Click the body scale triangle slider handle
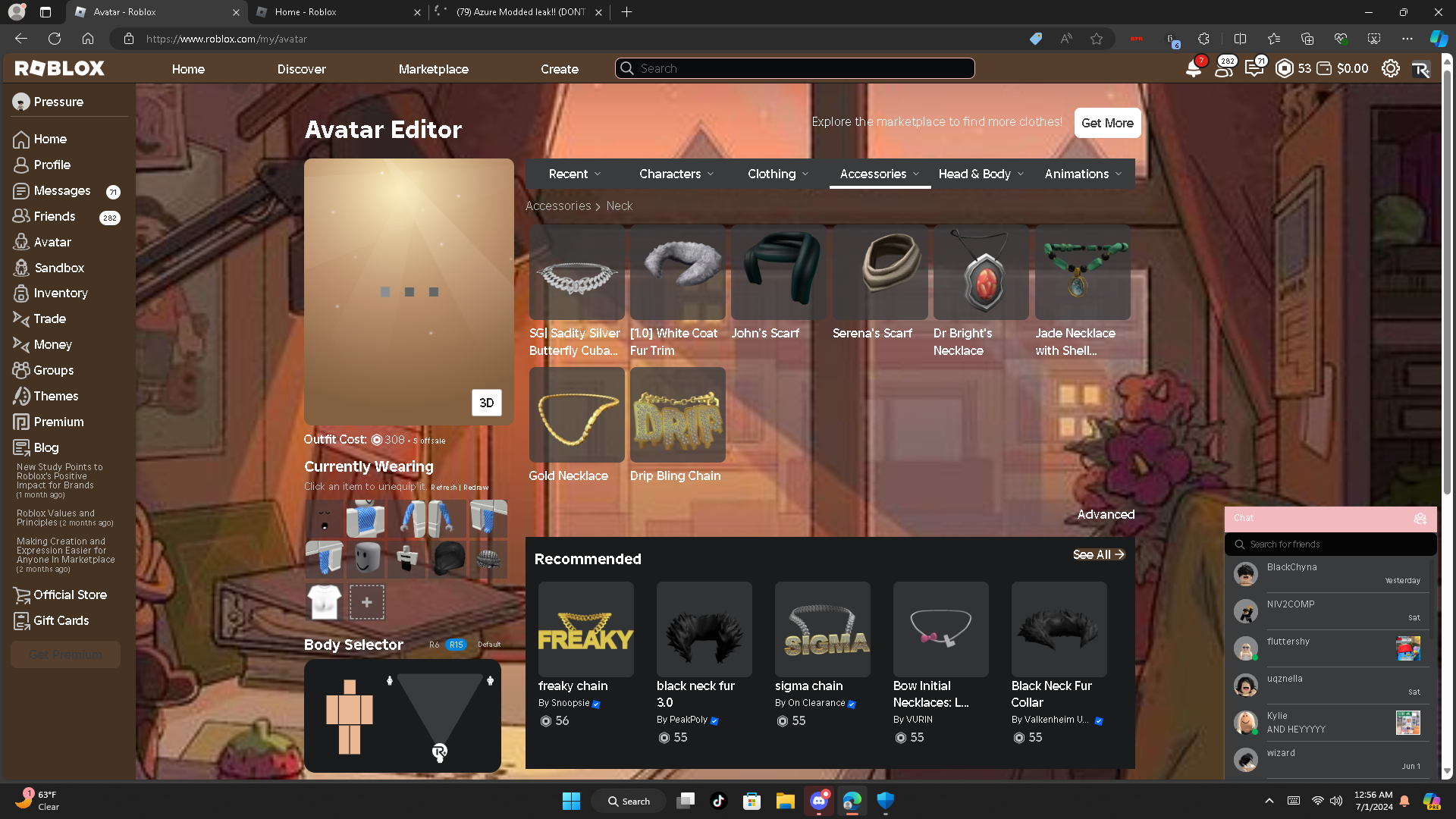 tap(439, 752)
